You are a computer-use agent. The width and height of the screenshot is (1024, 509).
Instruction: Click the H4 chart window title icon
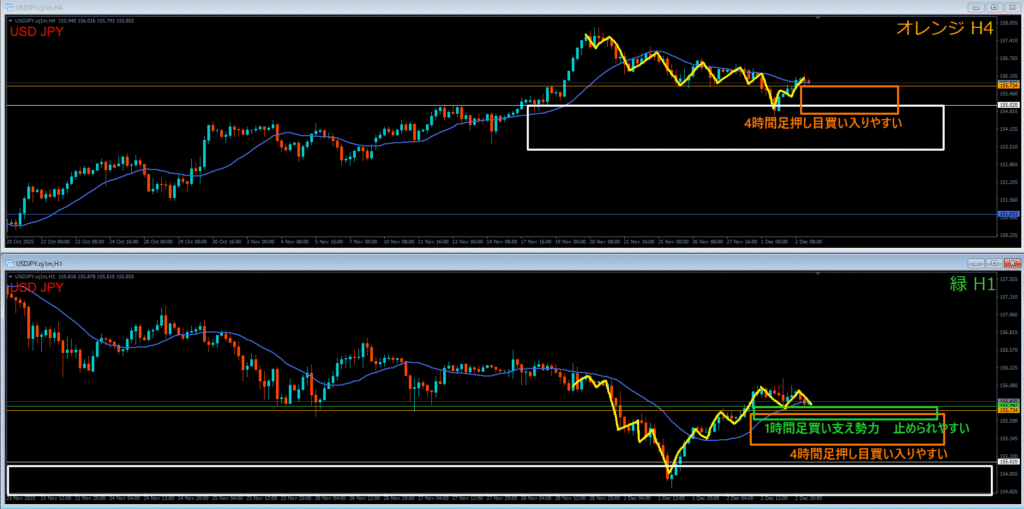(10, 7)
